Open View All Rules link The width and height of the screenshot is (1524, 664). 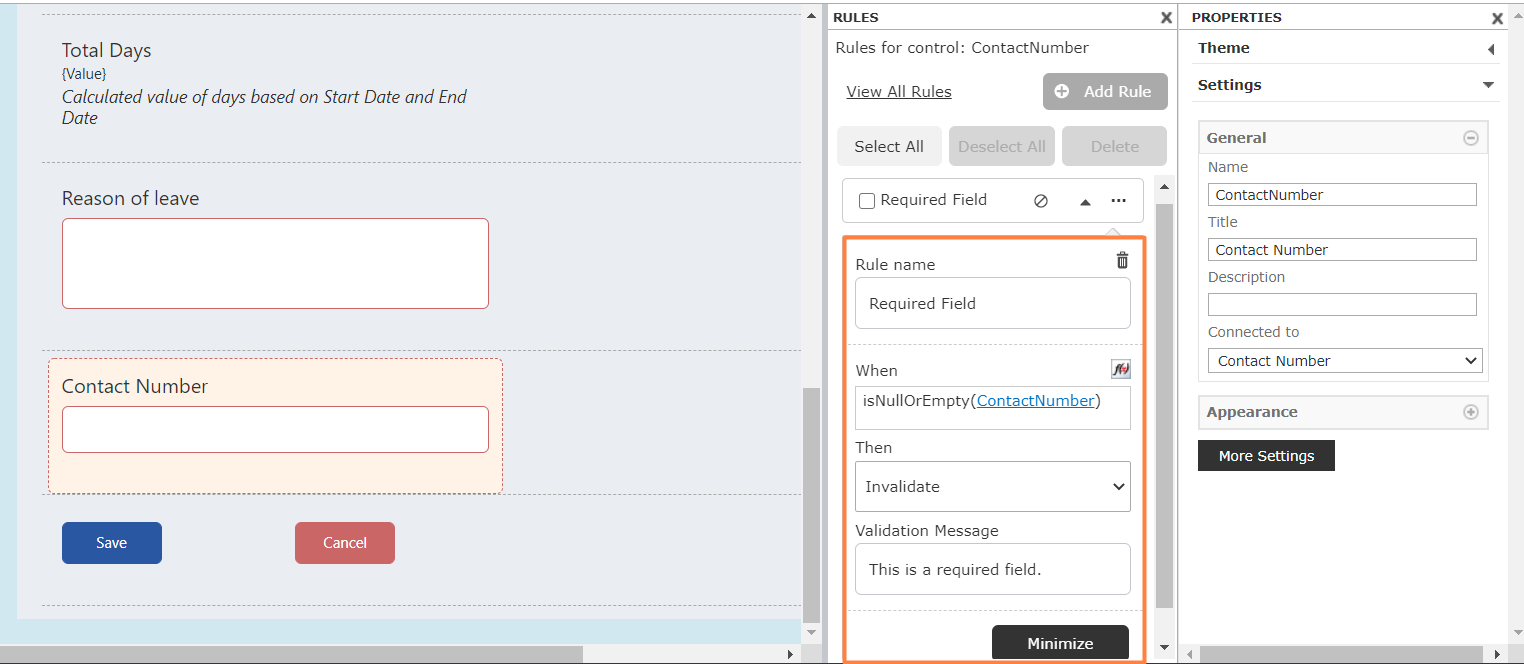(x=899, y=92)
